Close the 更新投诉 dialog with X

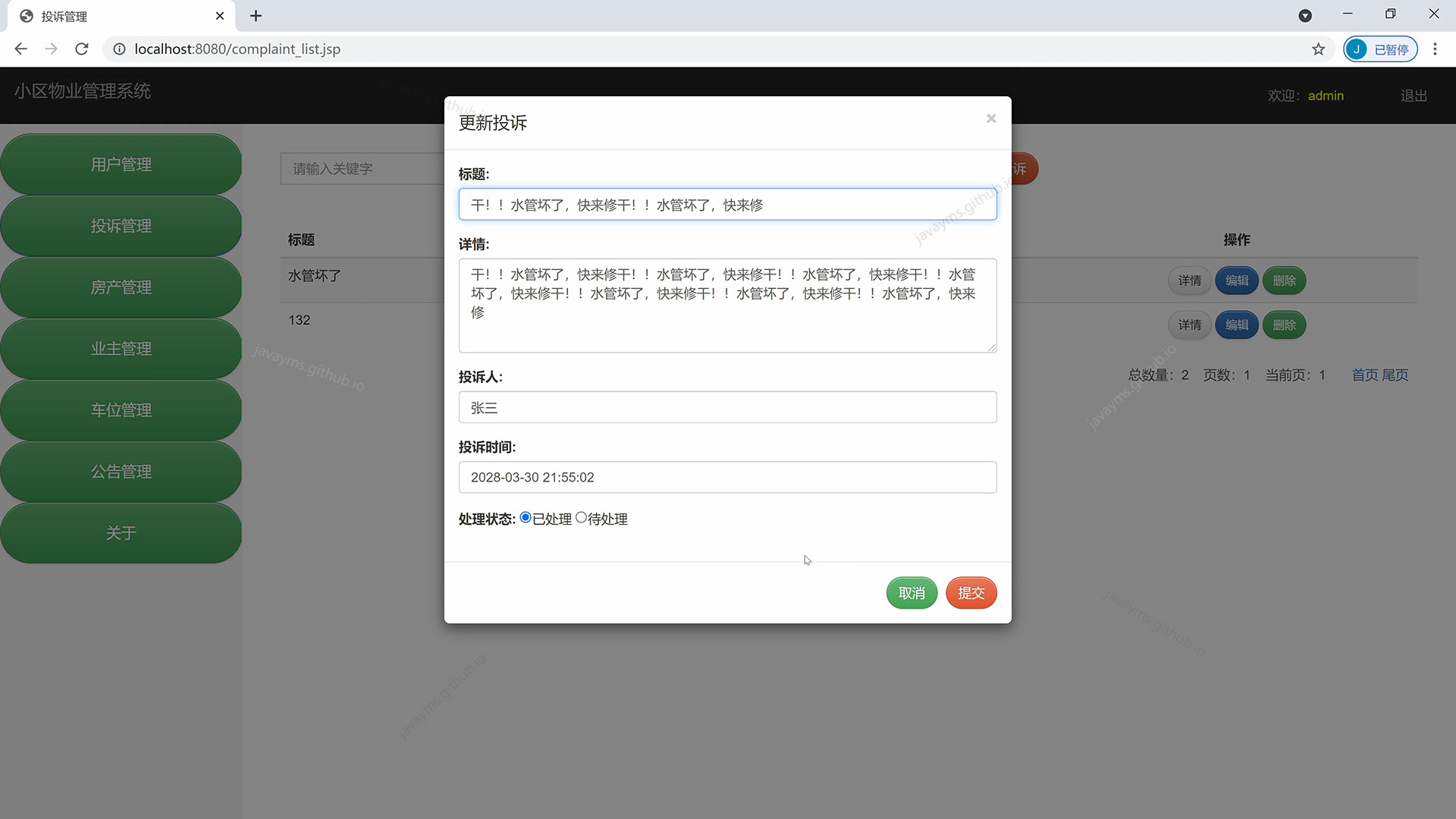(991, 118)
